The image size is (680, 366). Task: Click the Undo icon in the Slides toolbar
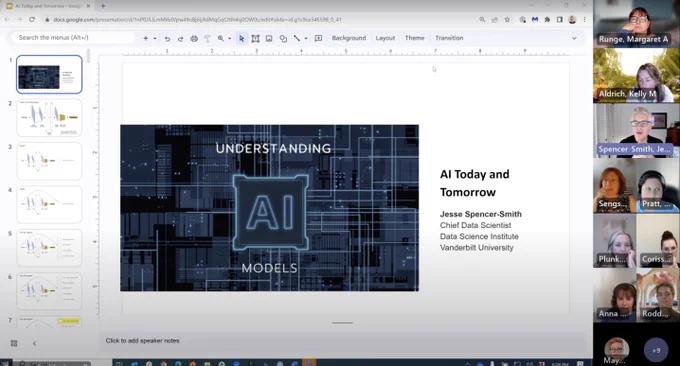tap(167, 39)
